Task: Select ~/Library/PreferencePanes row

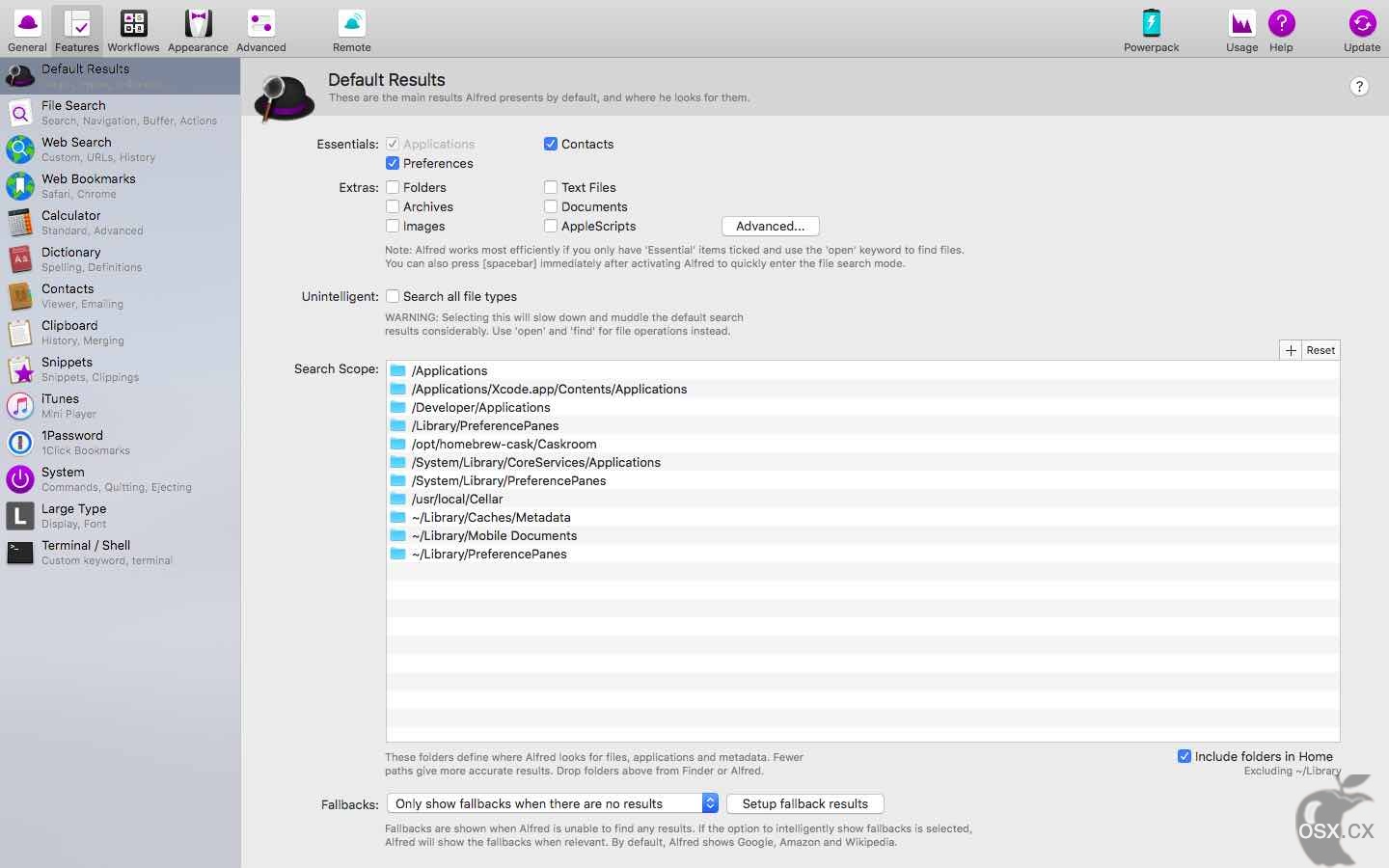Action: click(x=862, y=554)
